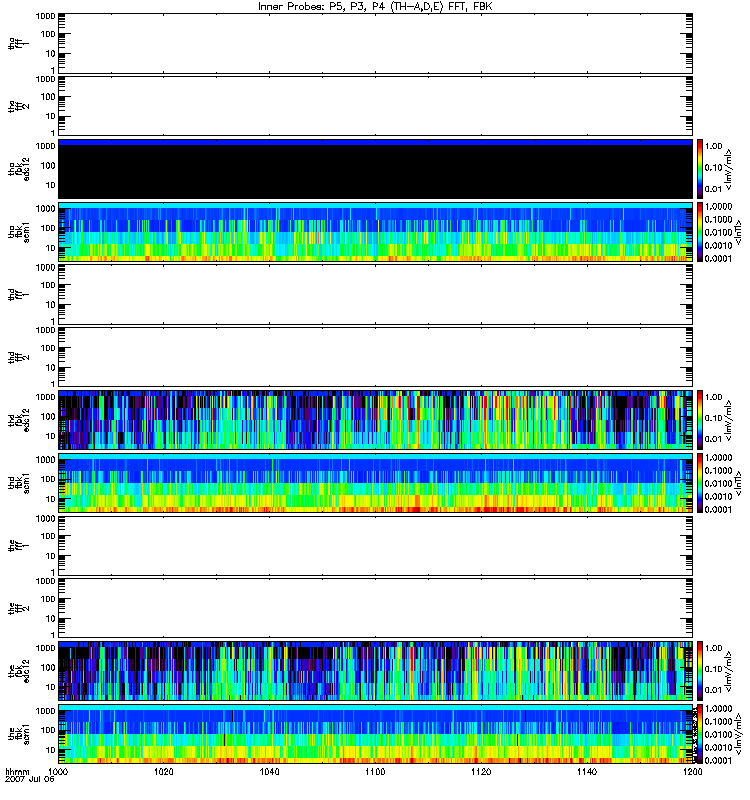Click the "1140" time-axis tick label
Screen dimensions: 750x800
pos(587,771)
